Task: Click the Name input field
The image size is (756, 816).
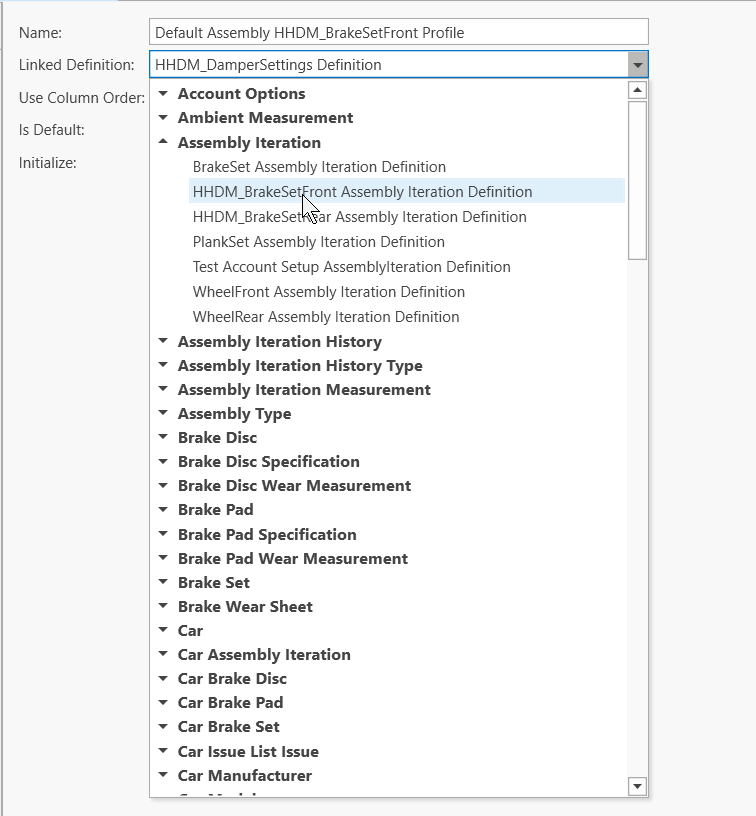Action: click(x=398, y=32)
